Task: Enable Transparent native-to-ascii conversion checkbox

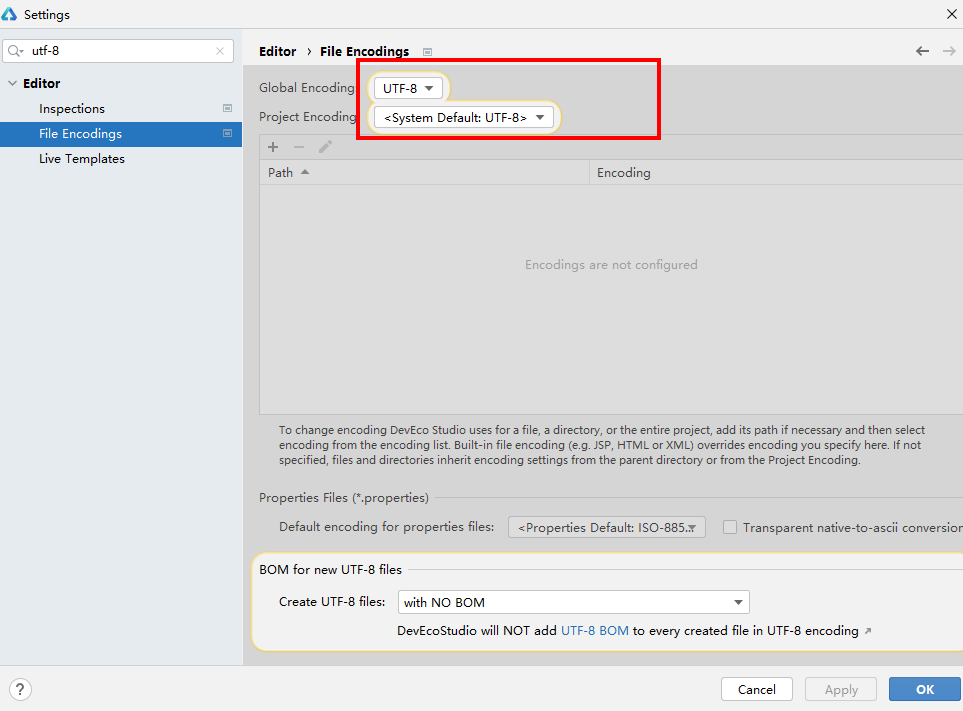Action: coord(730,527)
